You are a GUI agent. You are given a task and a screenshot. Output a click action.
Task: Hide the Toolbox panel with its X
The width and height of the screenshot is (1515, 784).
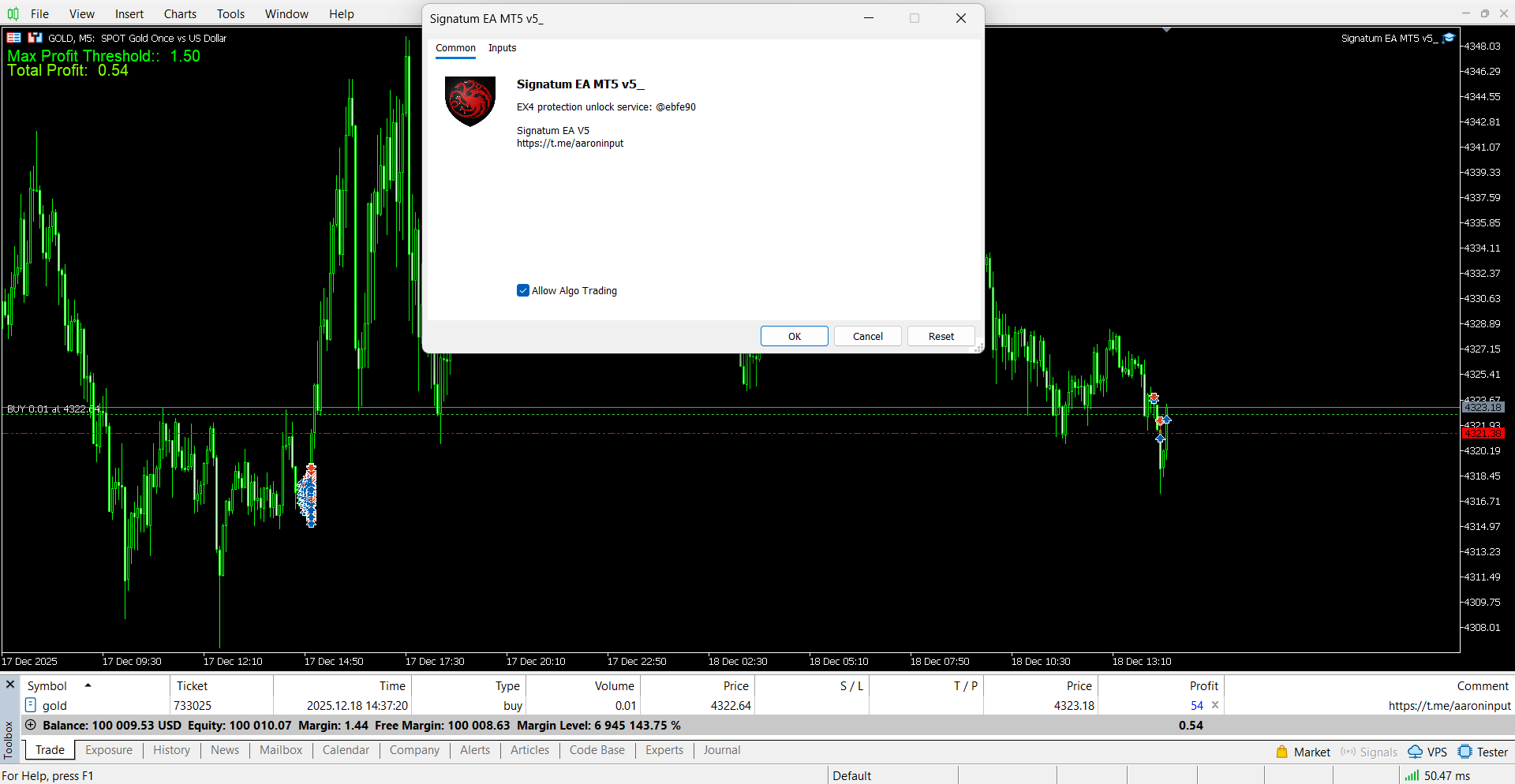click(10, 684)
